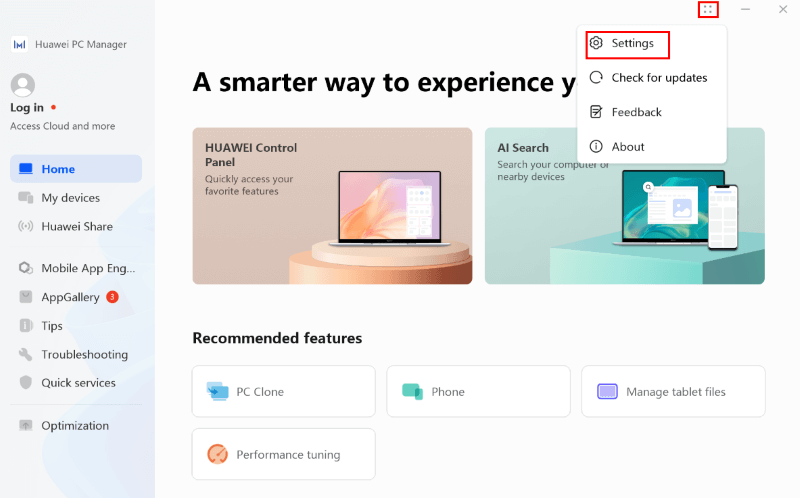Open Huawei Share section
The width and height of the screenshot is (800, 498).
[76, 226]
